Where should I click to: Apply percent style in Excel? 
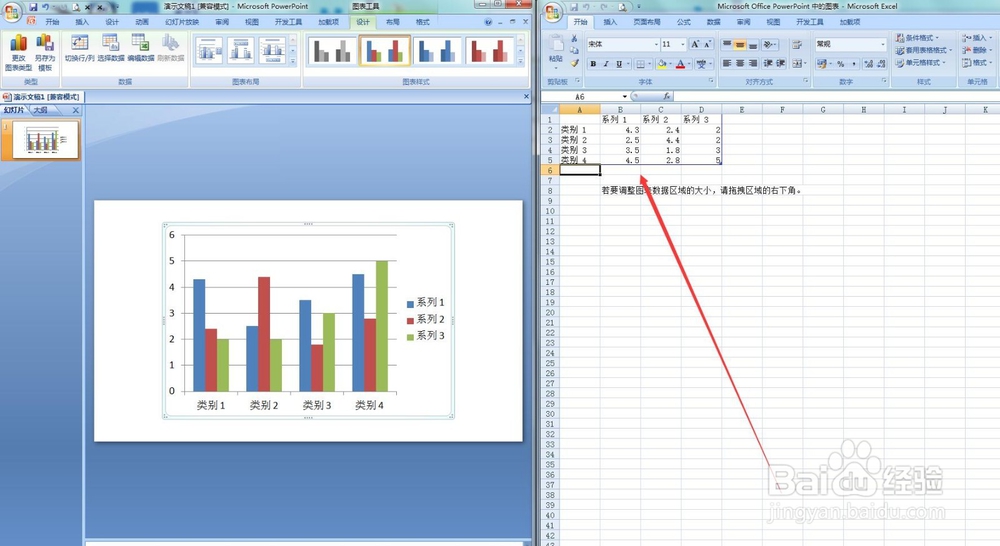pyautogui.click(x=841, y=64)
